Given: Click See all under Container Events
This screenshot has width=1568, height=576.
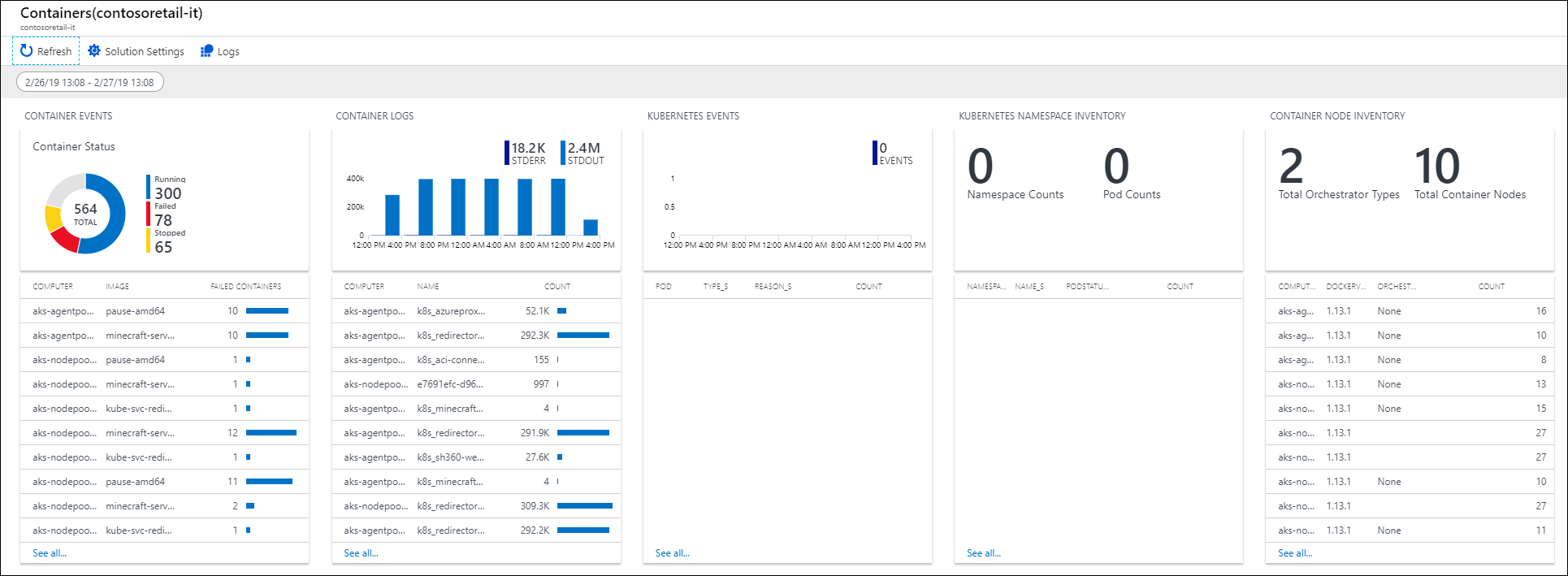Looking at the screenshot, I should [x=50, y=553].
